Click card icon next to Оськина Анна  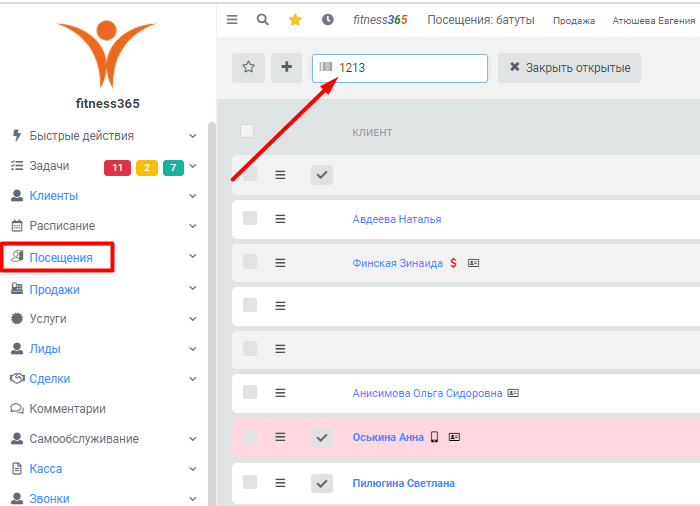[454, 437]
